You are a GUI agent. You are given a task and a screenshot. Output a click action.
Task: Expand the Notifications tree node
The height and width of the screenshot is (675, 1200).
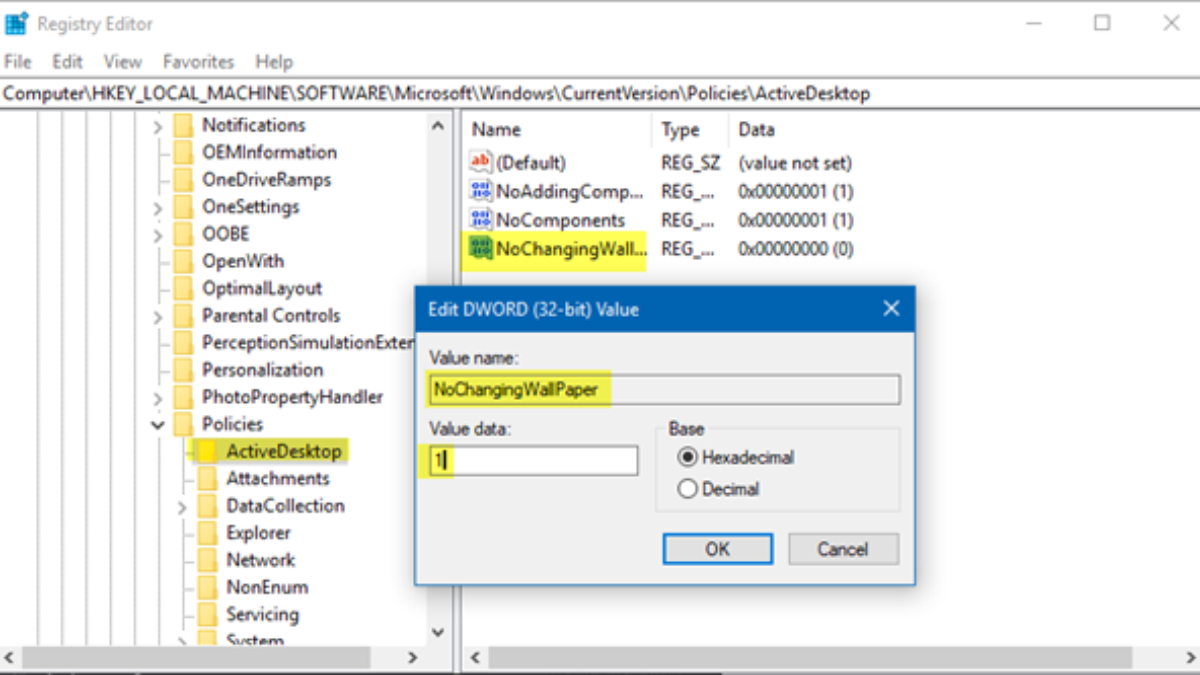point(157,126)
